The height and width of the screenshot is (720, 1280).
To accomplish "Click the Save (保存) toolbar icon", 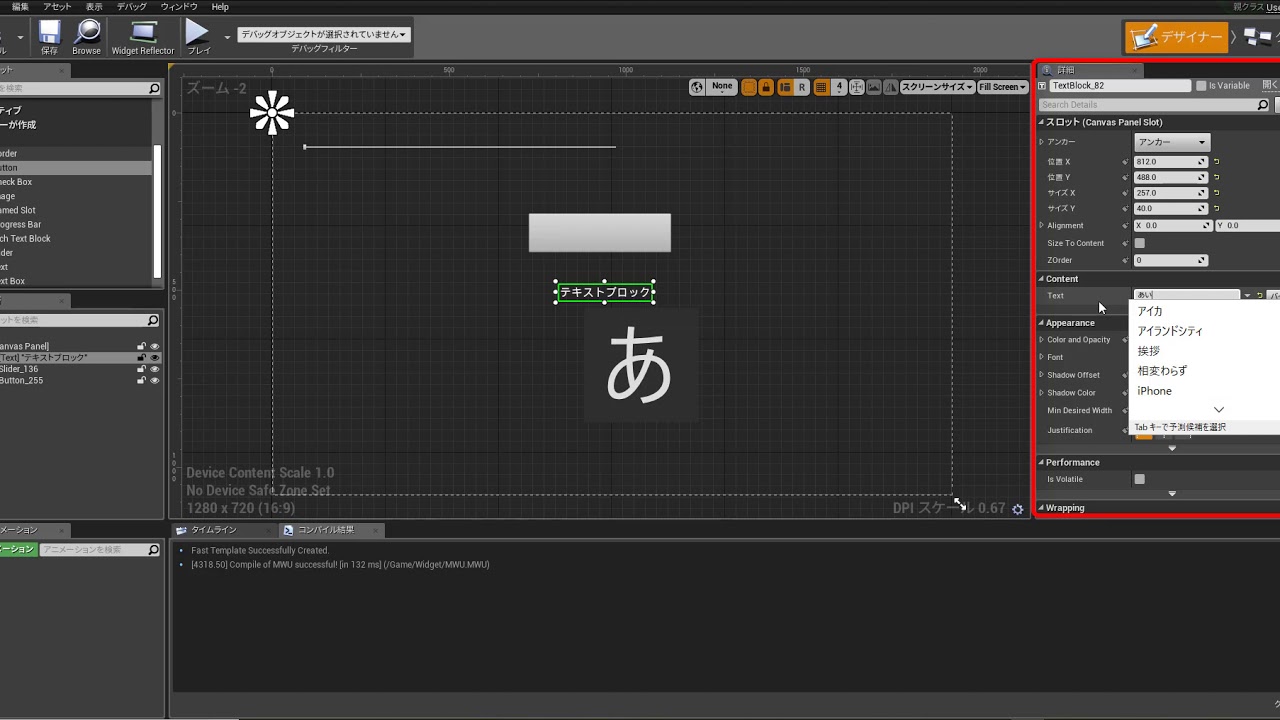I will [x=49, y=38].
